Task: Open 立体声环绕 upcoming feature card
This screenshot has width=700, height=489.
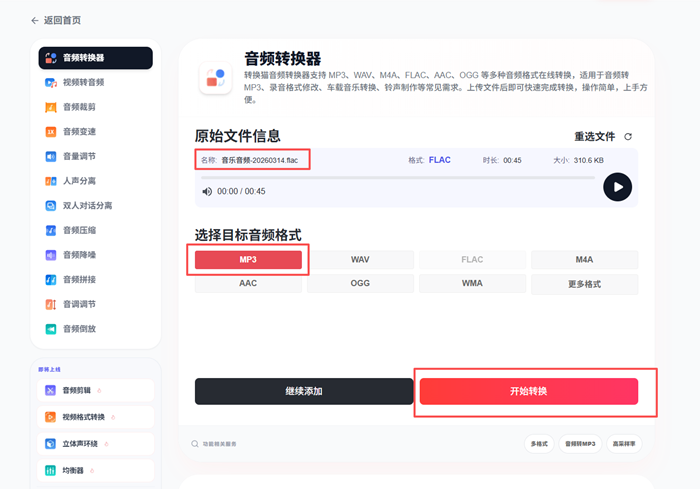Action: coord(96,443)
